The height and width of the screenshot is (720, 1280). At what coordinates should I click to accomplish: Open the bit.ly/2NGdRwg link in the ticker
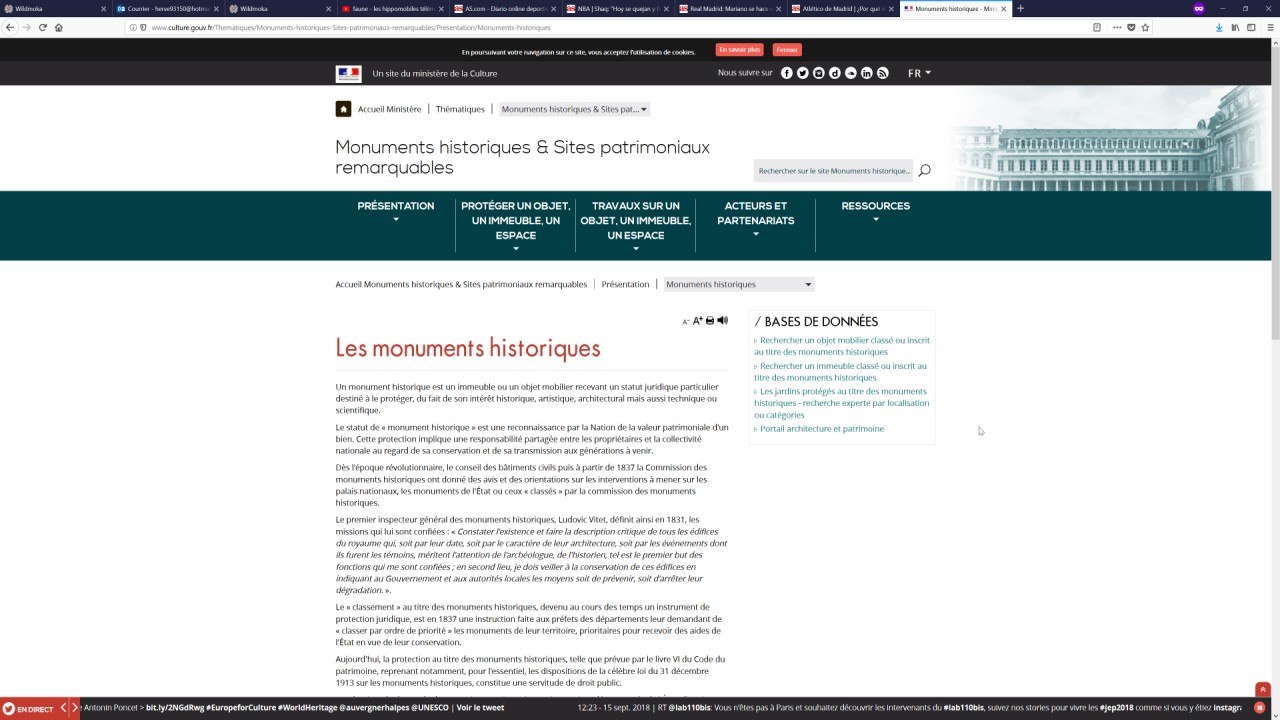[x=175, y=708]
